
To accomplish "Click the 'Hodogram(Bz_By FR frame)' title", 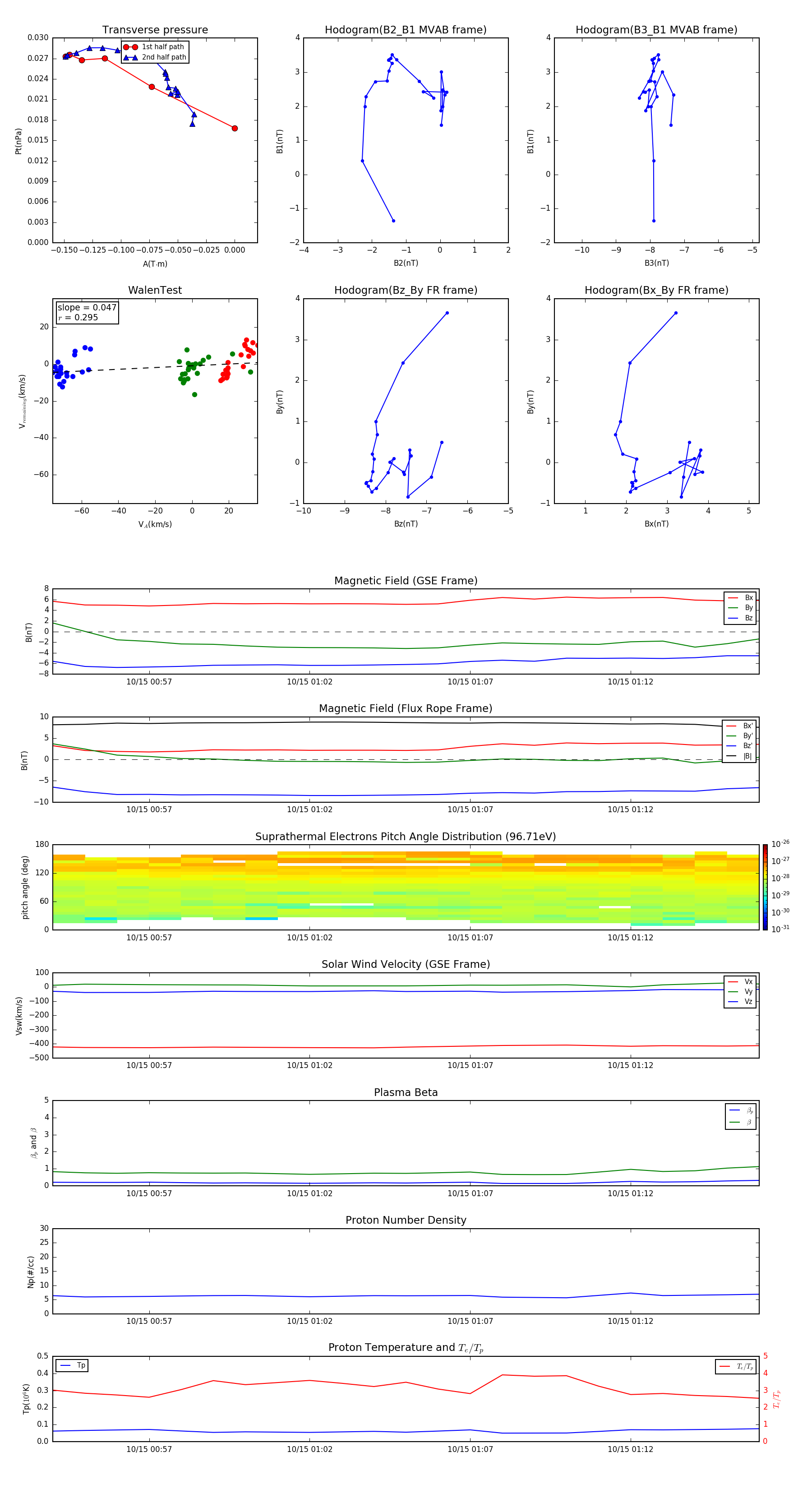I will (x=406, y=290).
